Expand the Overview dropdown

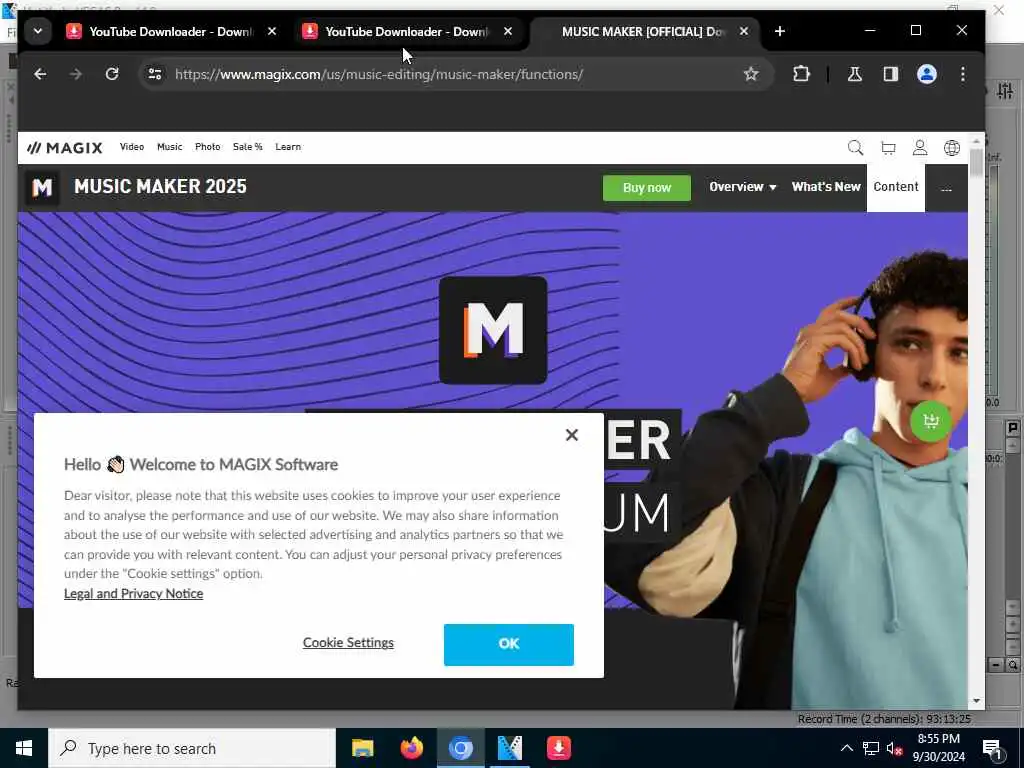743,187
